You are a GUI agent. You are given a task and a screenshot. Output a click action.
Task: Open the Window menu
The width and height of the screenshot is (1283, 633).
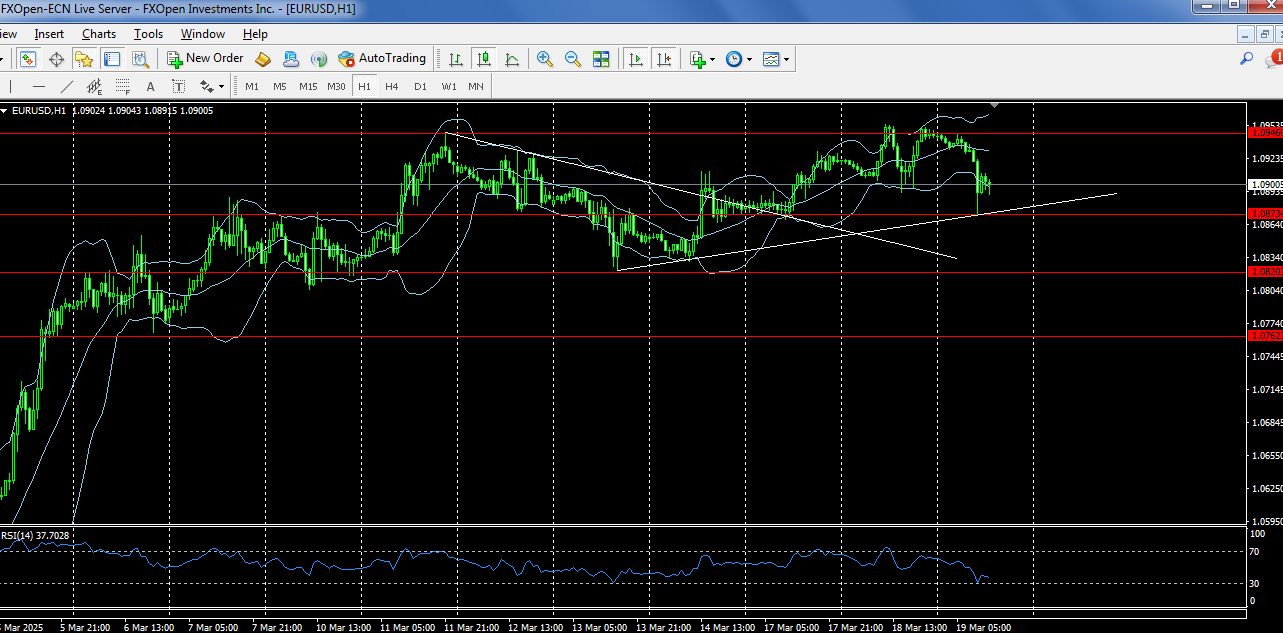tap(202, 34)
